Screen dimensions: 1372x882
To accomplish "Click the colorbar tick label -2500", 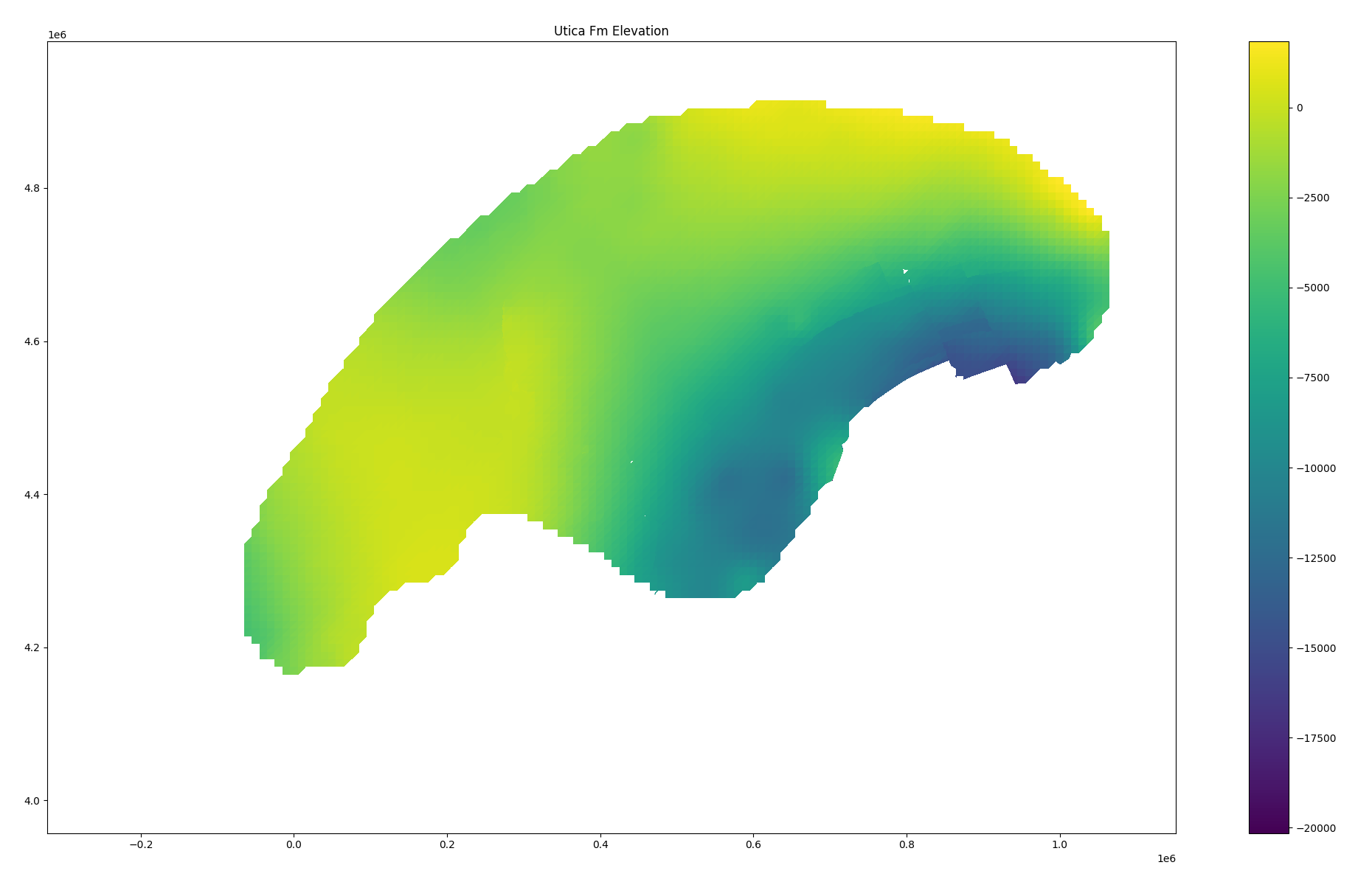I will pyautogui.click(x=1313, y=198).
